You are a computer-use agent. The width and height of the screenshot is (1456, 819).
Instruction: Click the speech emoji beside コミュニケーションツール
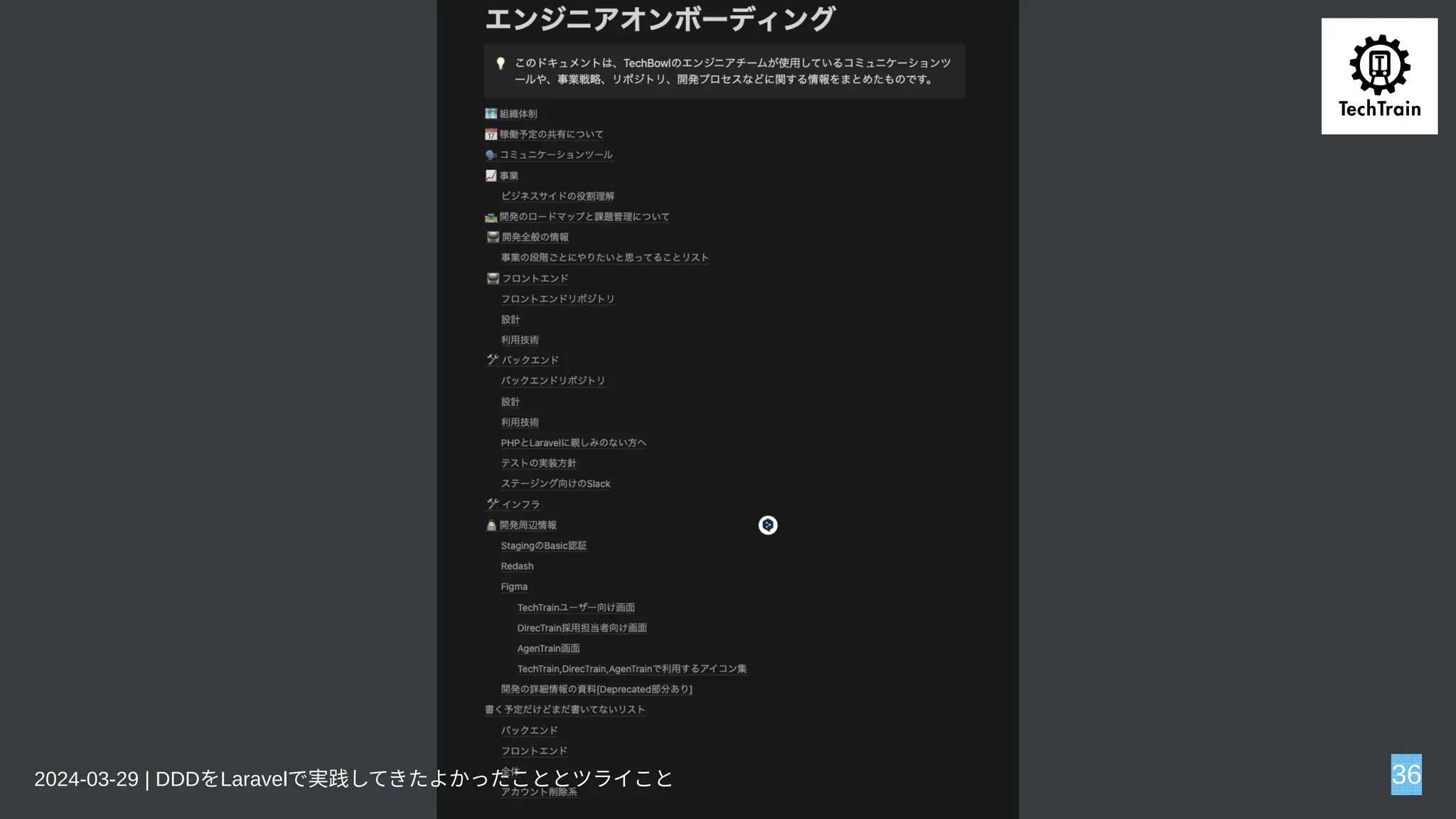click(x=491, y=155)
